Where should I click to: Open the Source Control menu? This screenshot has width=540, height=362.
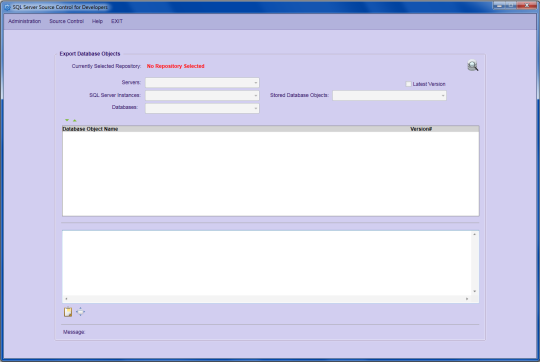point(66,21)
